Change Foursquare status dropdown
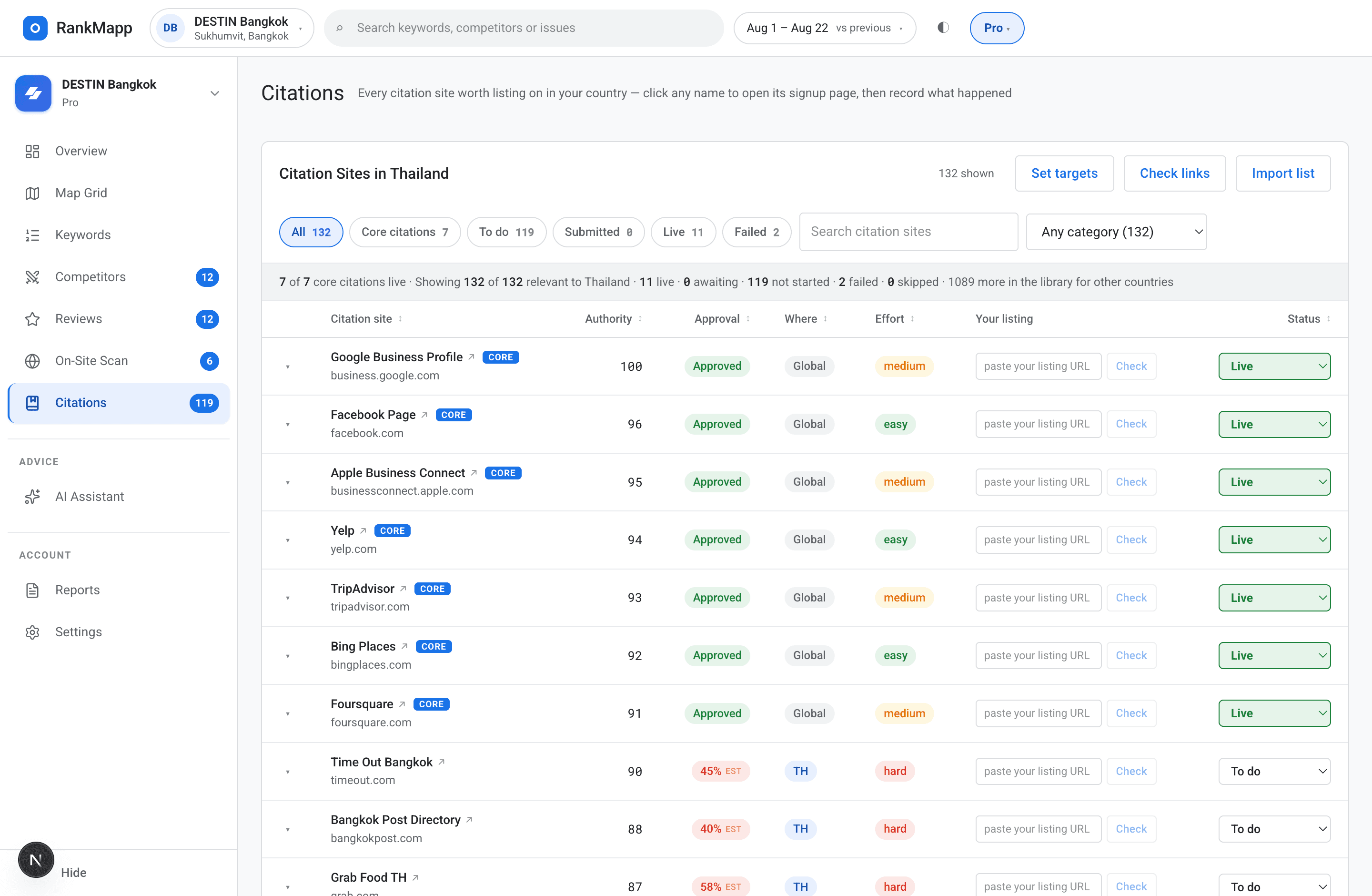Screen dimensions: 1372x896 (1274, 713)
